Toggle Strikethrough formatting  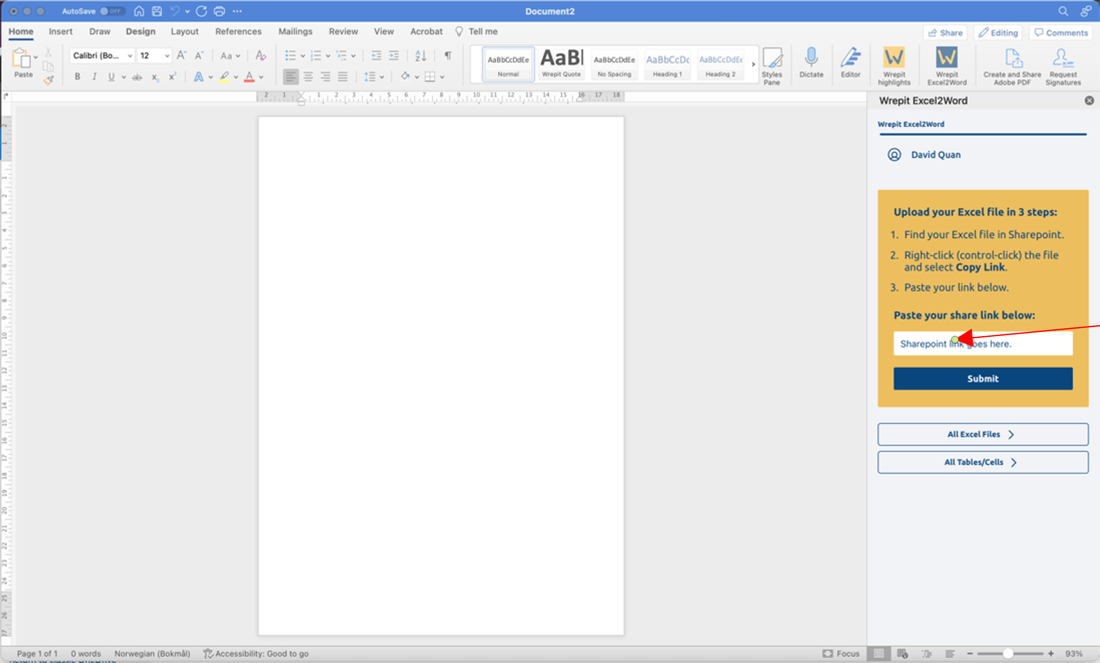tap(137, 76)
